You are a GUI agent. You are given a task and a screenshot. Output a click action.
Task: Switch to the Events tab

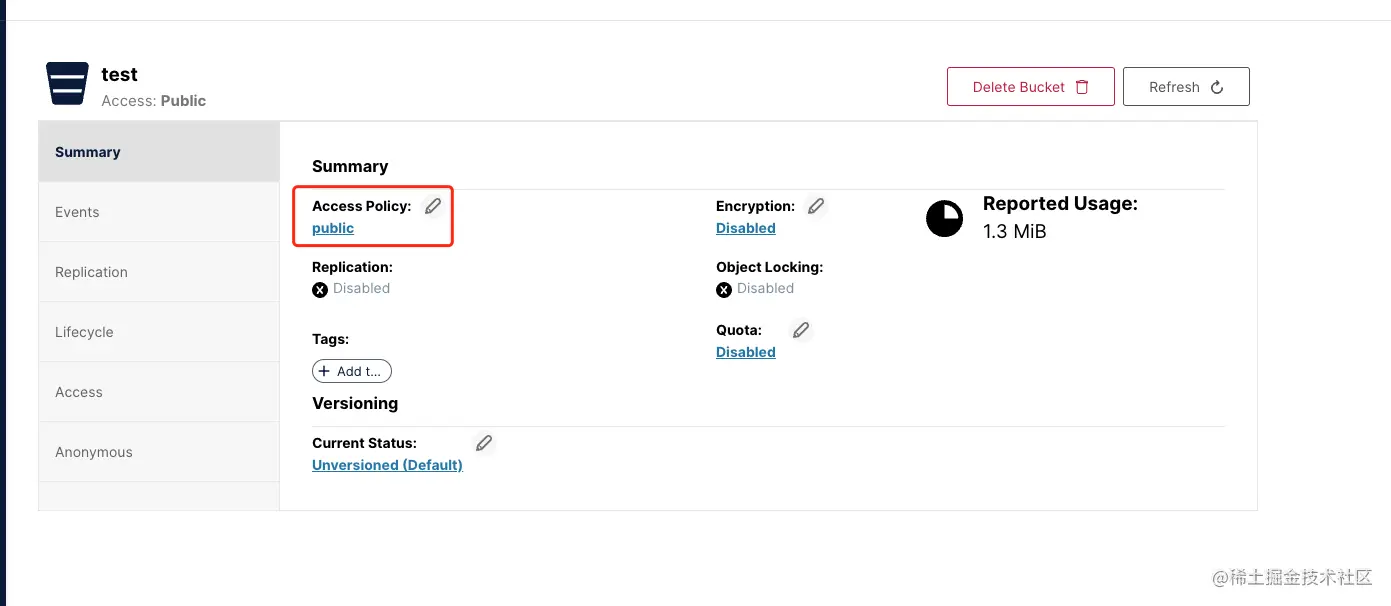(x=158, y=212)
